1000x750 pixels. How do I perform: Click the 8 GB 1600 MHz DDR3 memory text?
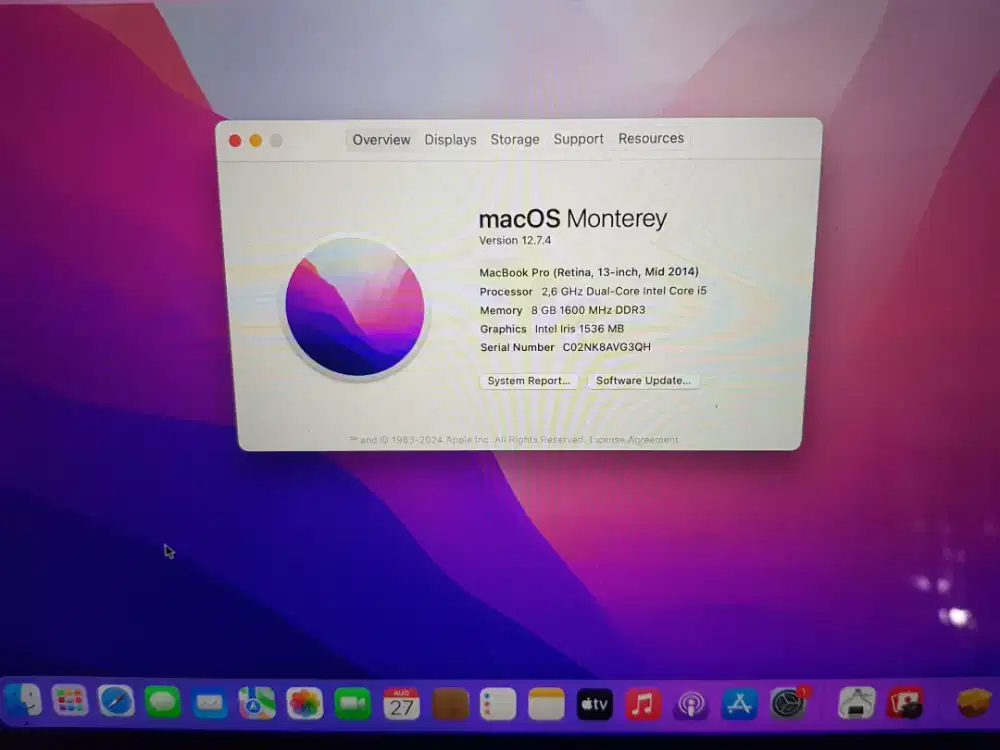click(x=588, y=310)
